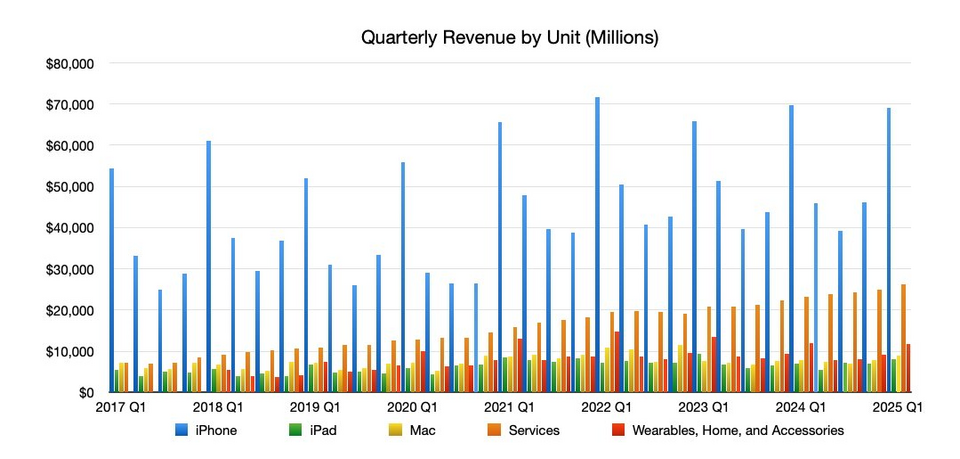Screen dimensions: 960x459
Task: Click the '2017 Q1' axis label
Action: point(121,407)
